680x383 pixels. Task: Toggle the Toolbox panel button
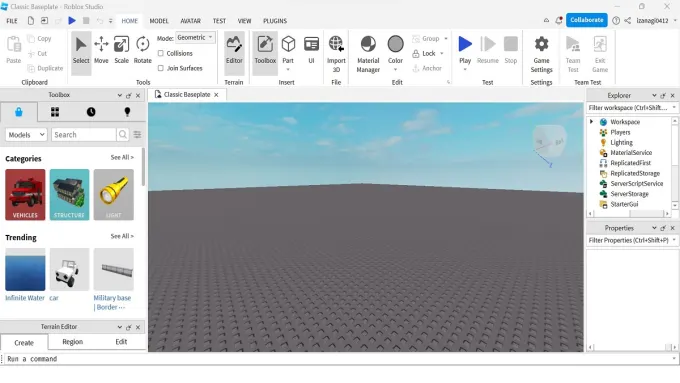pyautogui.click(x=265, y=50)
